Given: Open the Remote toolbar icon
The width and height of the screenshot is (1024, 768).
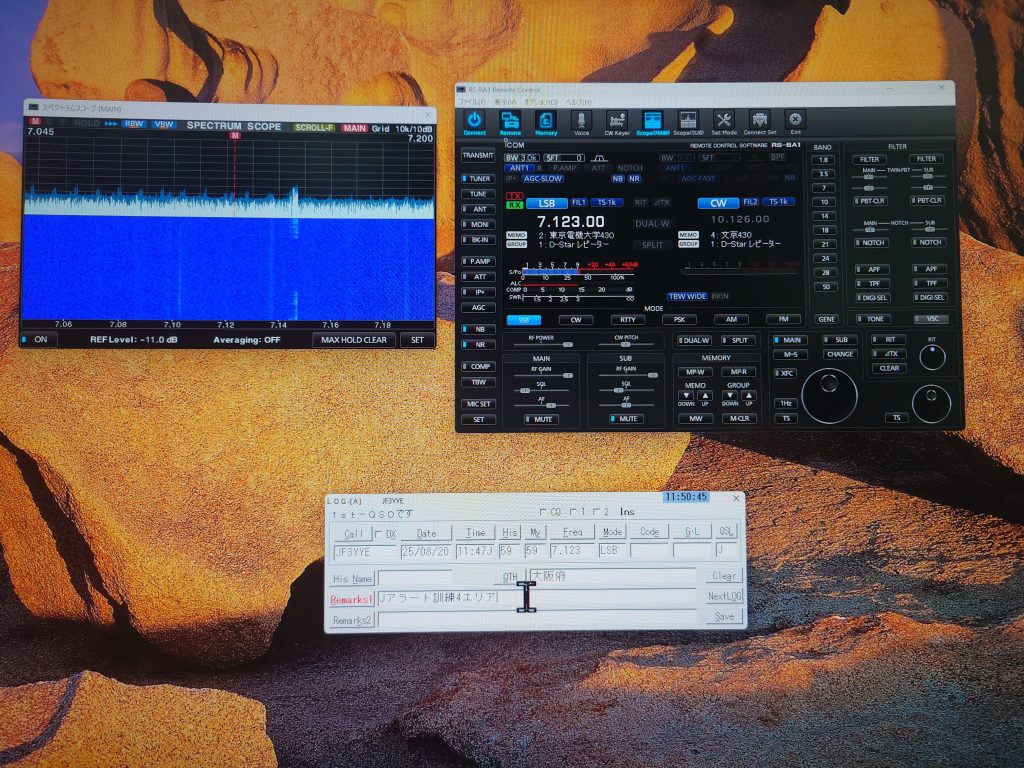Looking at the screenshot, I should (510, 120).
